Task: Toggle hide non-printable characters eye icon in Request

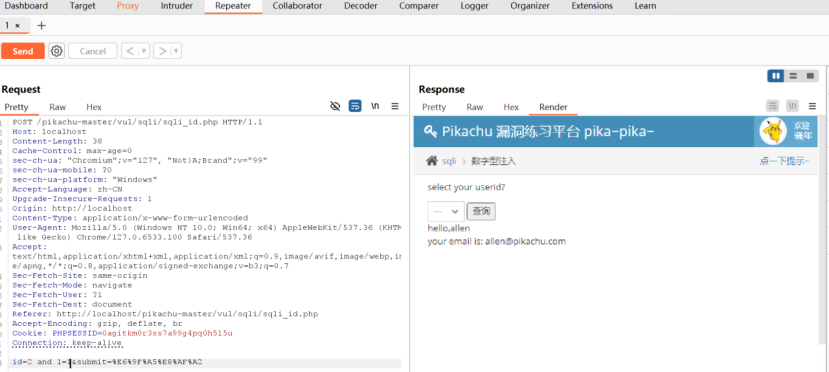Action: [335, 106]
